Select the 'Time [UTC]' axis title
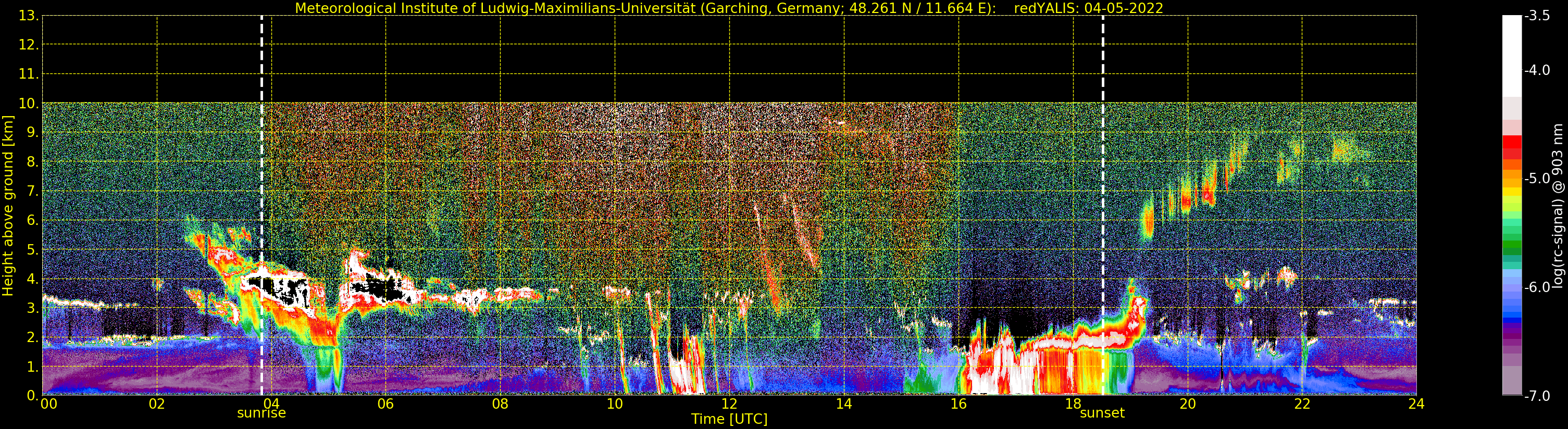The height and width of the screenshot is (429, 1568). [x=729, y=419]
